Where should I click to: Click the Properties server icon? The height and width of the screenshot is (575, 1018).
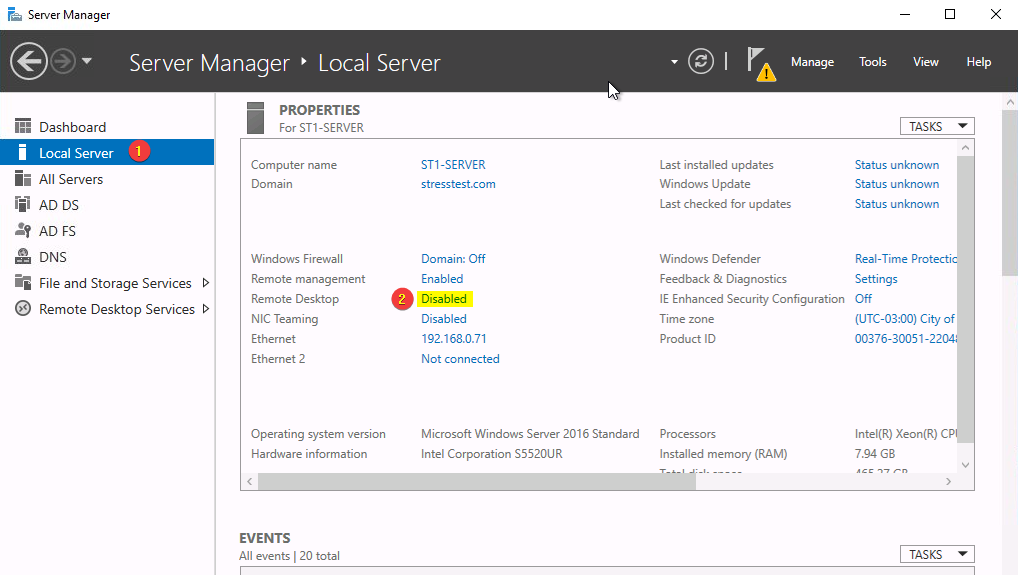[x=256, y=118]
